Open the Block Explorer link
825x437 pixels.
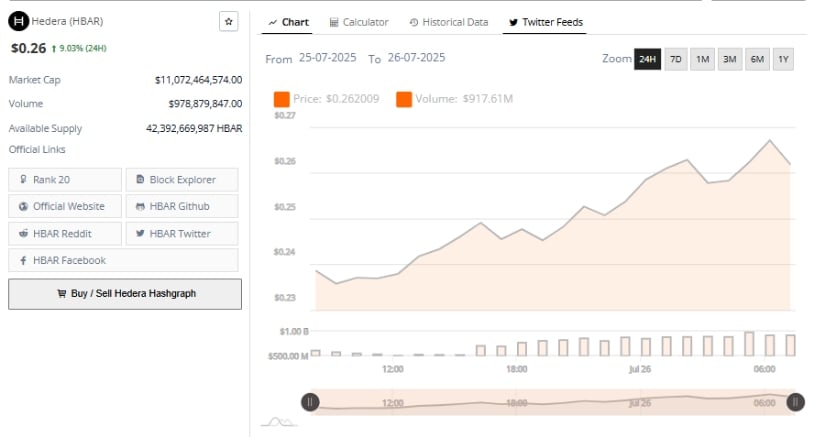[x=182, y=180]
